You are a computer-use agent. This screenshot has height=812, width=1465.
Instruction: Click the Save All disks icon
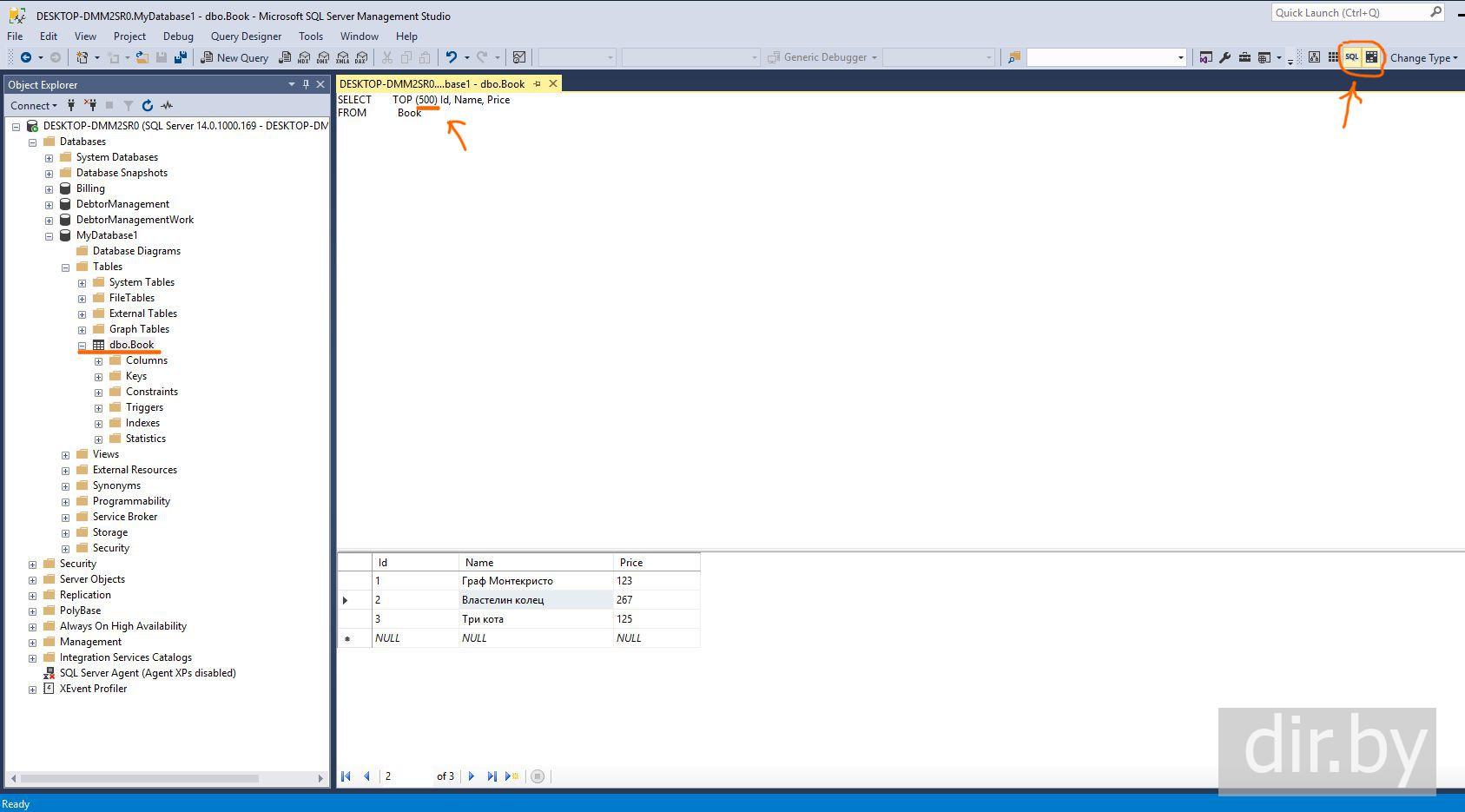tap(181, 57)
